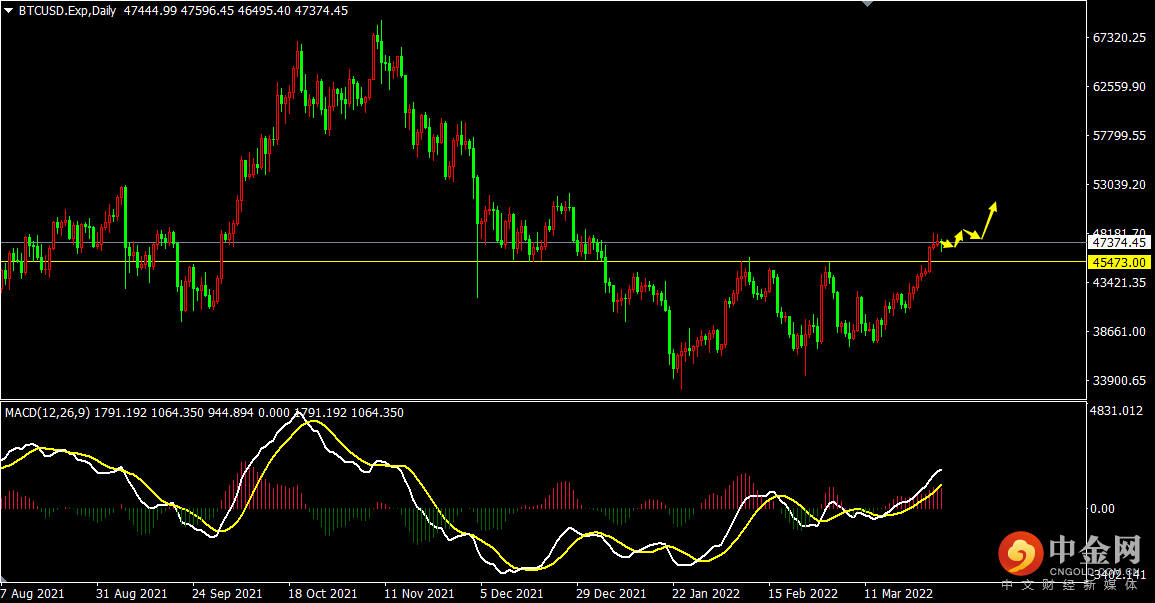1155x603 pixels.
Task: Click the small gray triangle in bottom-left corner
Action: (4, 577)
